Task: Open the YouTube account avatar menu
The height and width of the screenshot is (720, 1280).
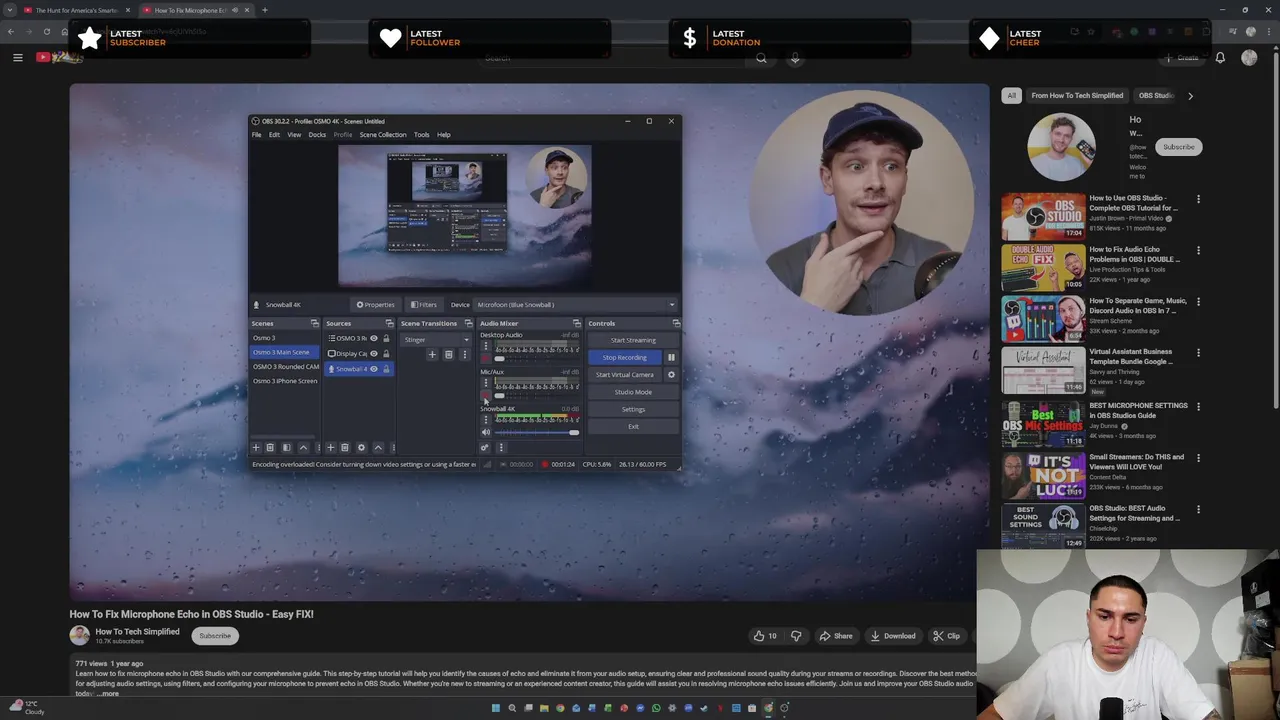Action: (1249, 58)
